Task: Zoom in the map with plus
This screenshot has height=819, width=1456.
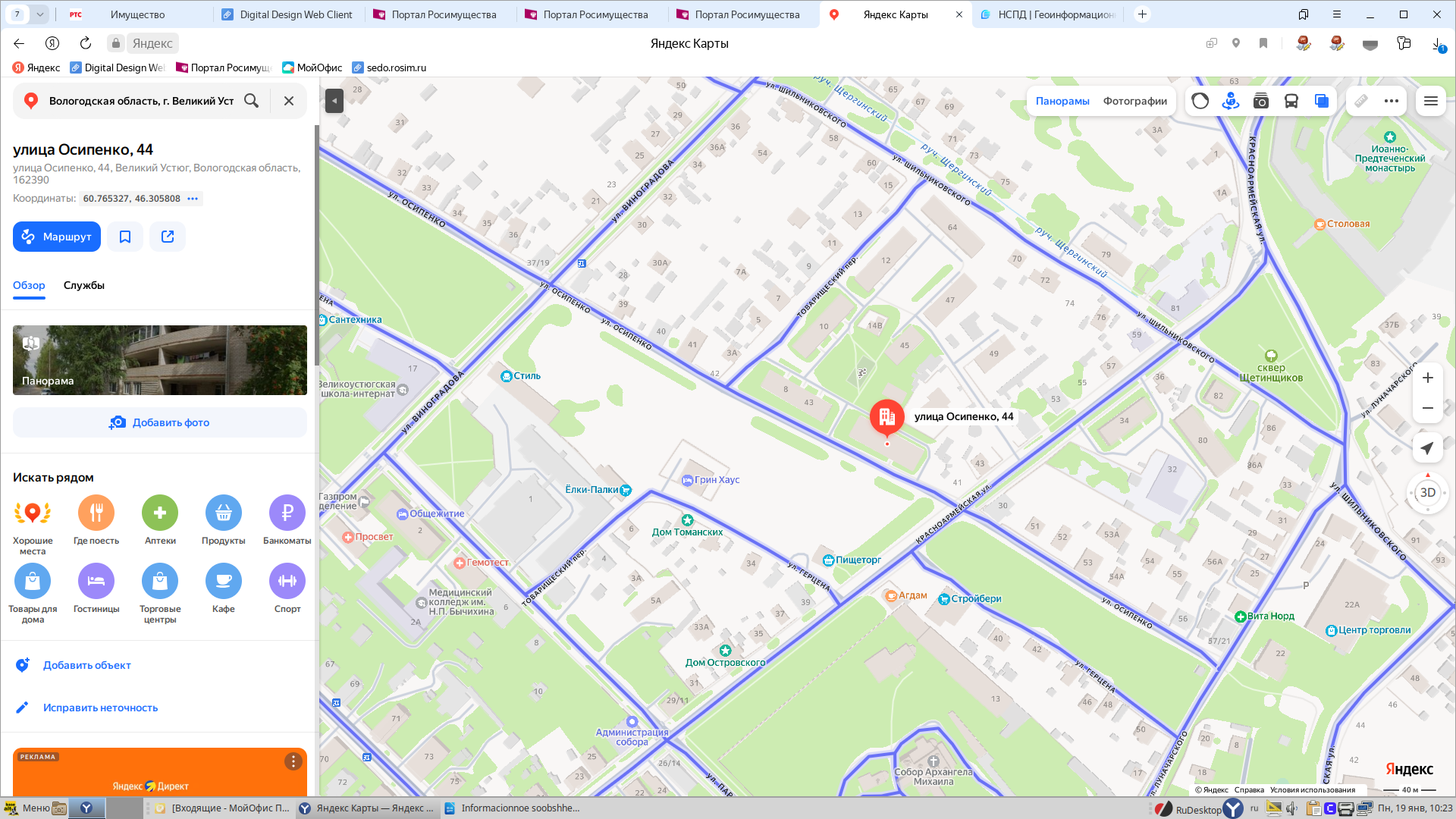Action: point(1427,378)
